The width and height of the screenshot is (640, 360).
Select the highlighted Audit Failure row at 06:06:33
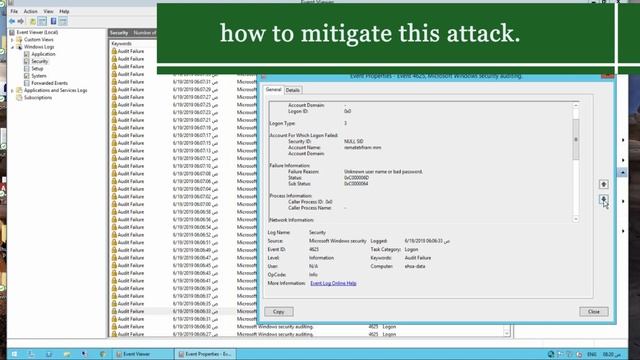[183, 311]
